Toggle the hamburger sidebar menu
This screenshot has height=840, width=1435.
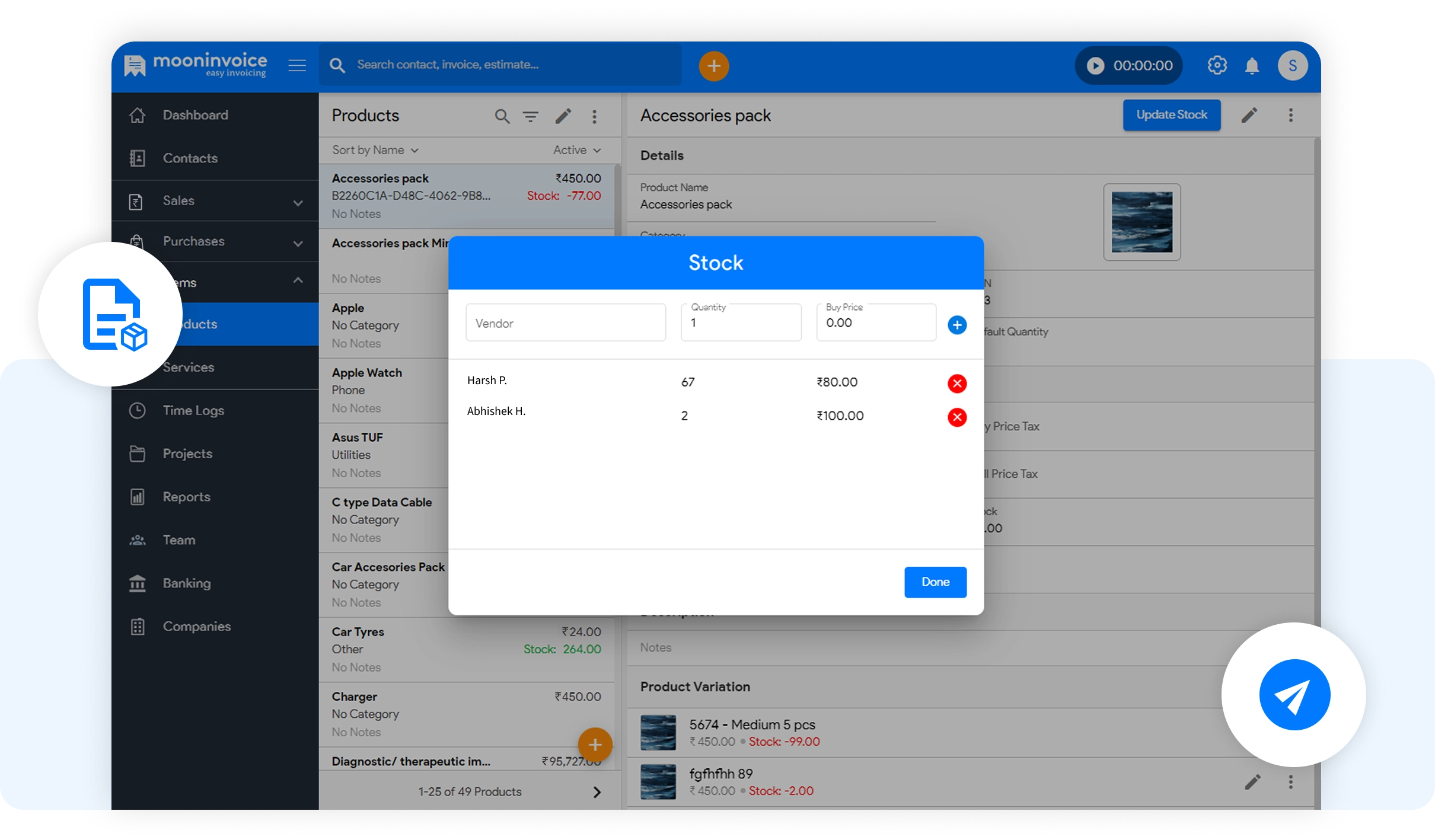coord(297,65)
